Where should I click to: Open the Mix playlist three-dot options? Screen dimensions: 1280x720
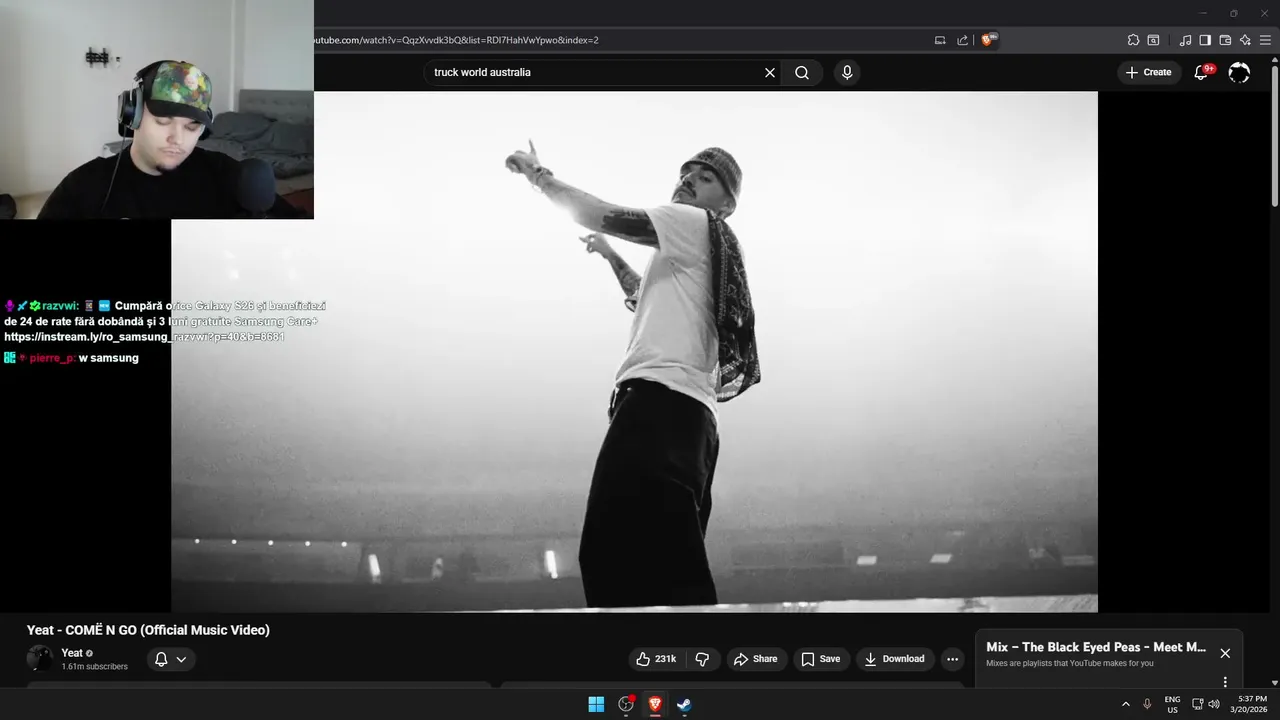tap(1225, 682)
